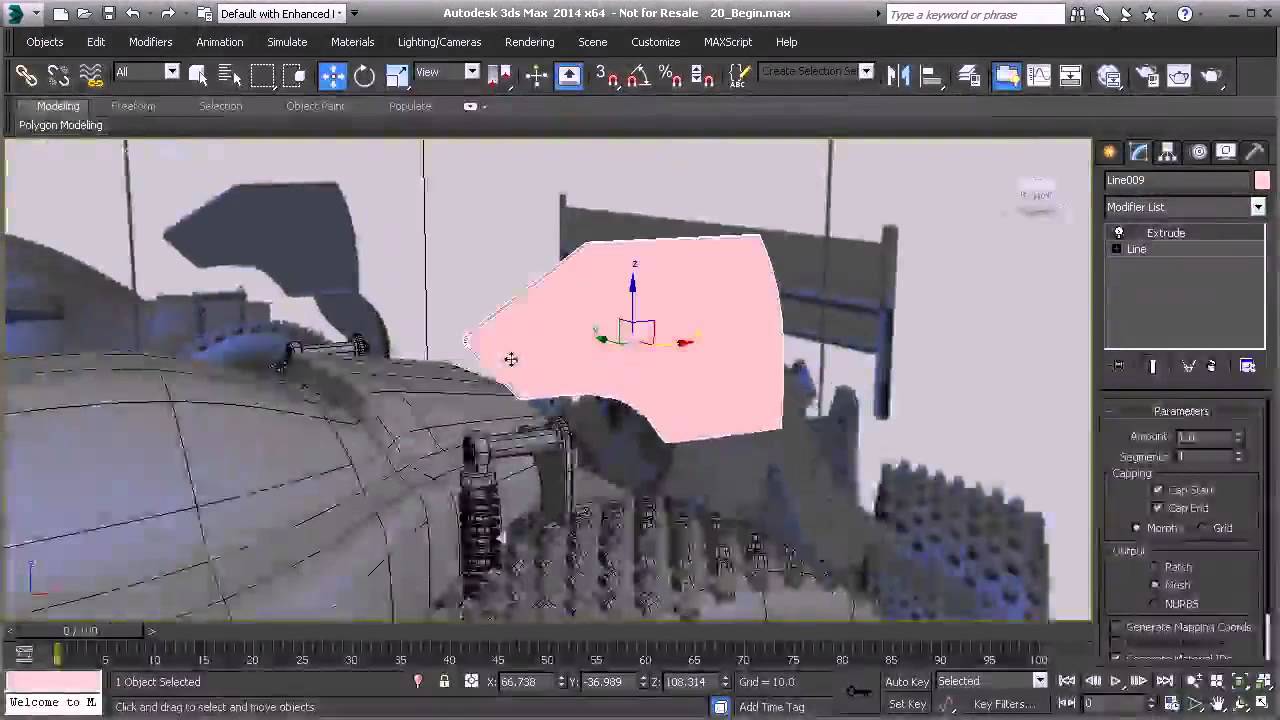Select the NURBS output radio button
Viewport: 1280px width, 720px height.
[x=1155, y=604]
